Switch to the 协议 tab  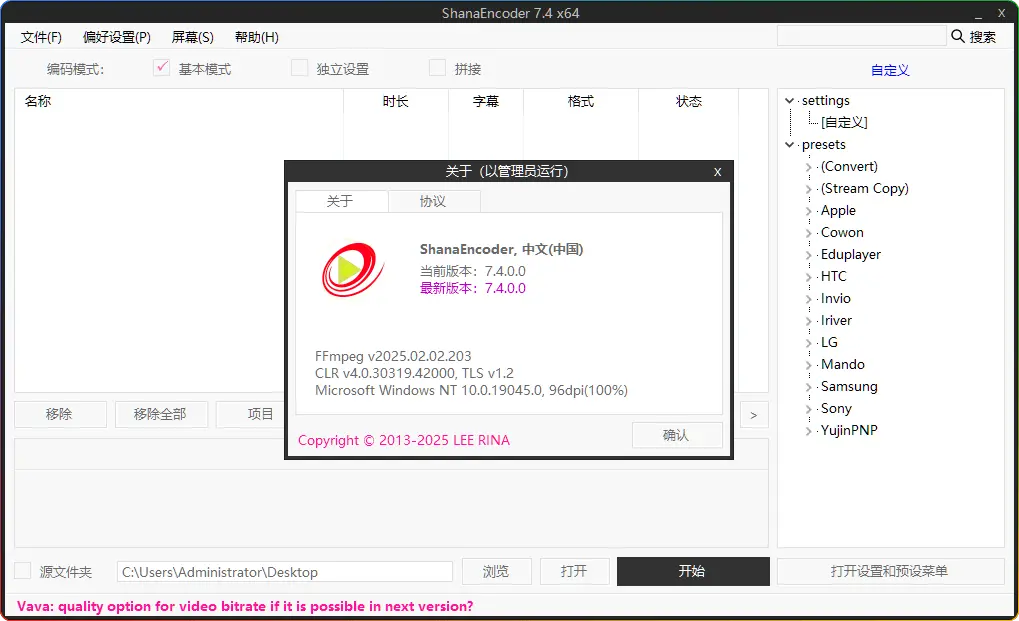[434, 201]
